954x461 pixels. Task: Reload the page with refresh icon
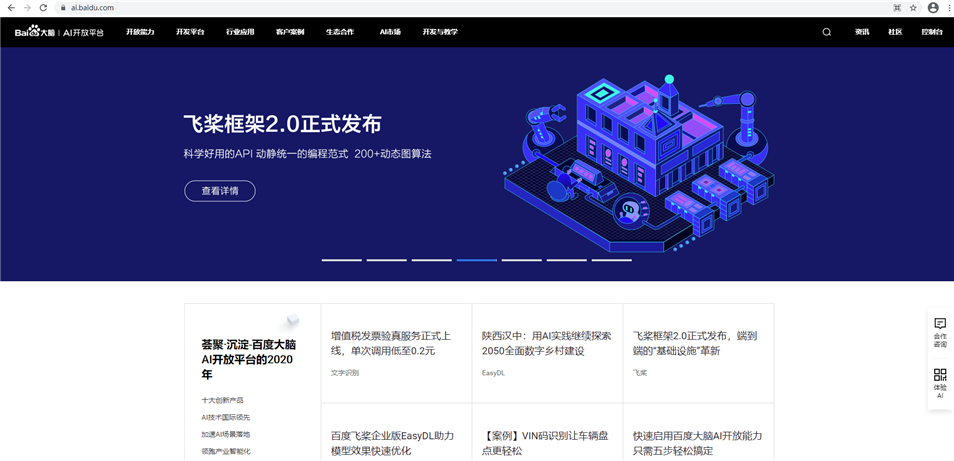click(43, 8)
